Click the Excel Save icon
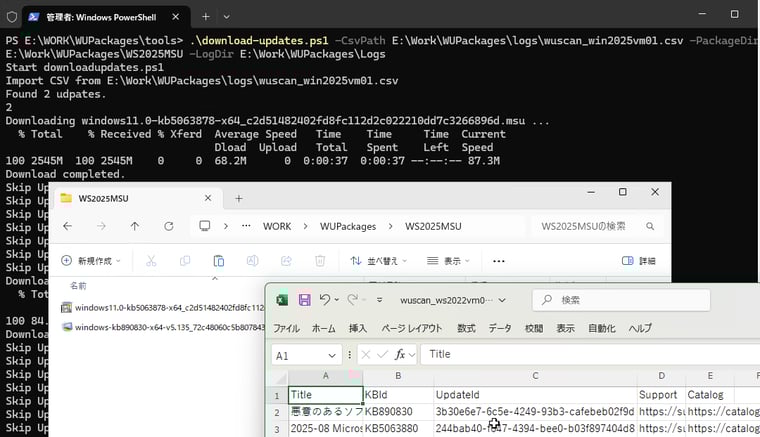Screen dimensions: 760x437 304,300
